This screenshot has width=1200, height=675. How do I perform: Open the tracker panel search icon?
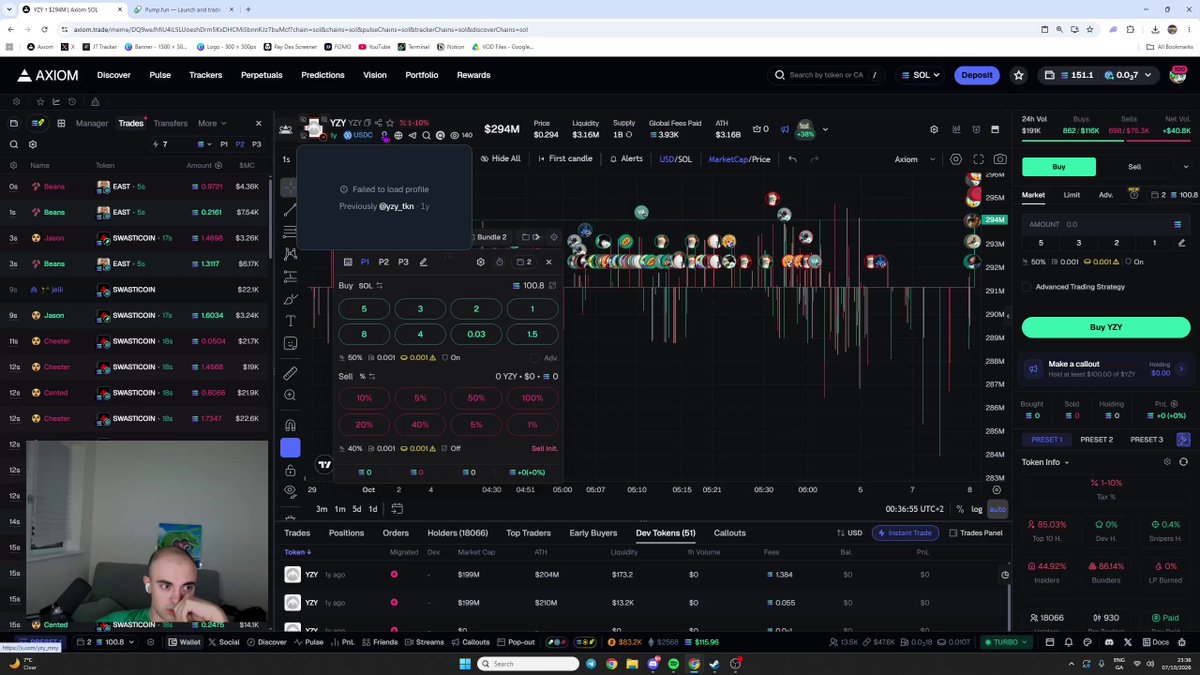click(x=14, y=144)
